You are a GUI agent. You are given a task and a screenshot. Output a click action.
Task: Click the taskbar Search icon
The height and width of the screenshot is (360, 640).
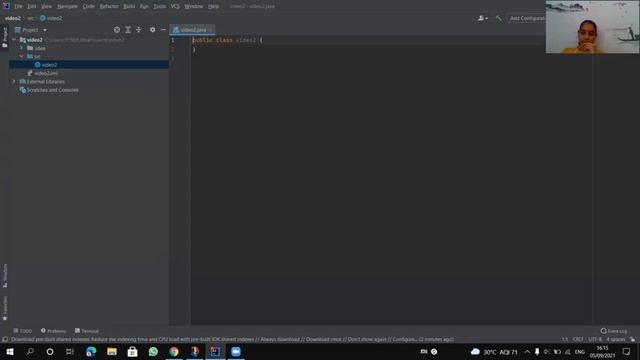(x=30, y=351)
